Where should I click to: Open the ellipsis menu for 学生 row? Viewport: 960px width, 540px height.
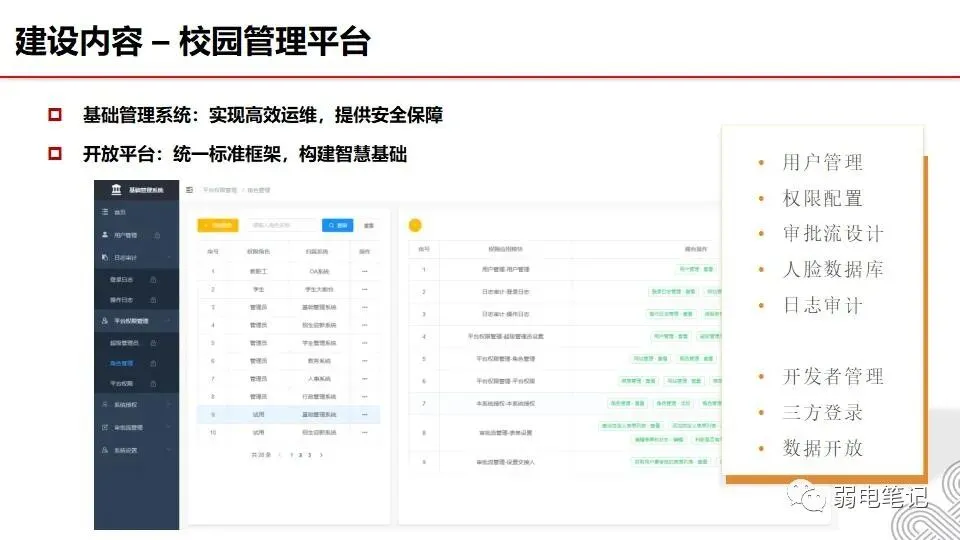point(365,289)
